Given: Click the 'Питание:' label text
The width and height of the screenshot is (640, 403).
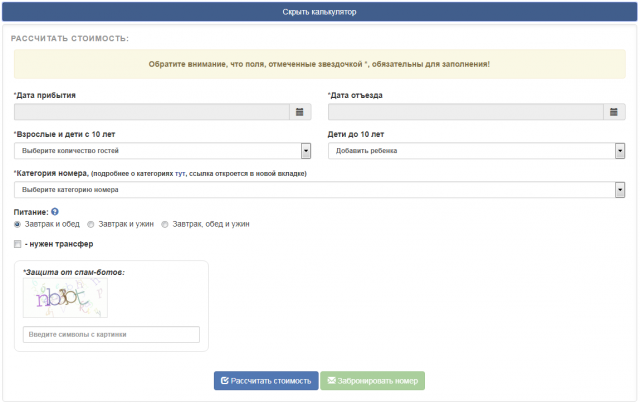Looking at the screenshot, I should pyautogui.click(x=31, y=212).
